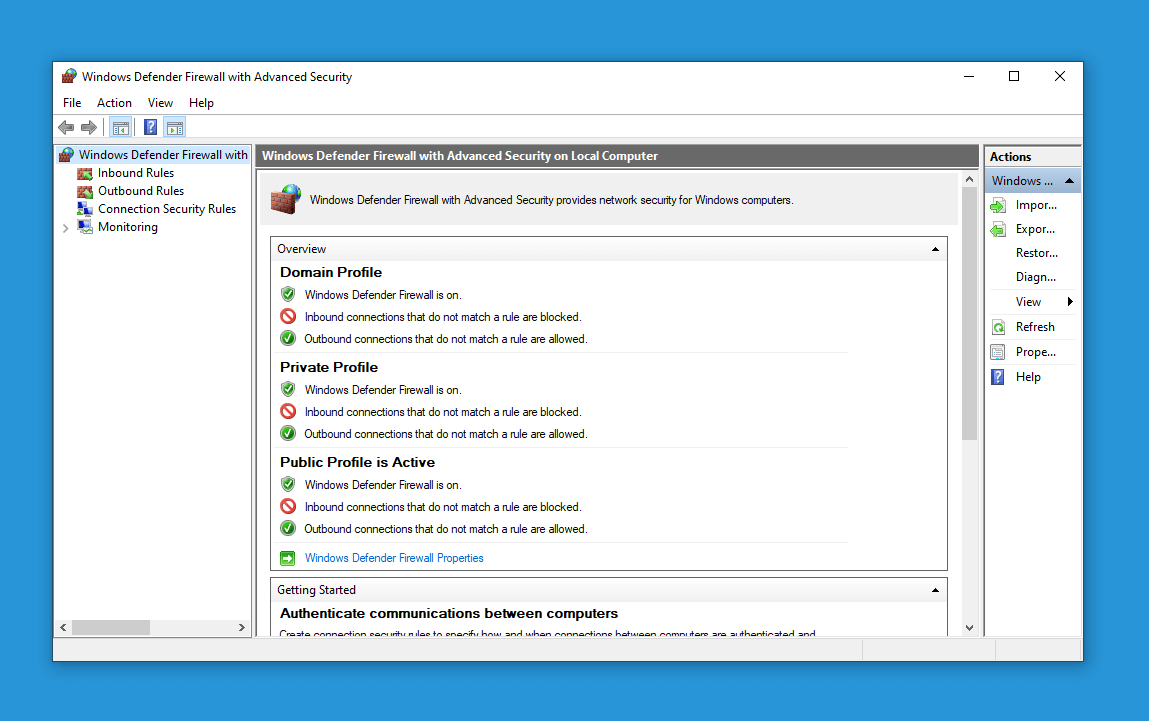Image resolution: width=1149 pixels, height=721 pixels.
Task: Click the Export Policy icon in Actions
Action: [998, 230]
